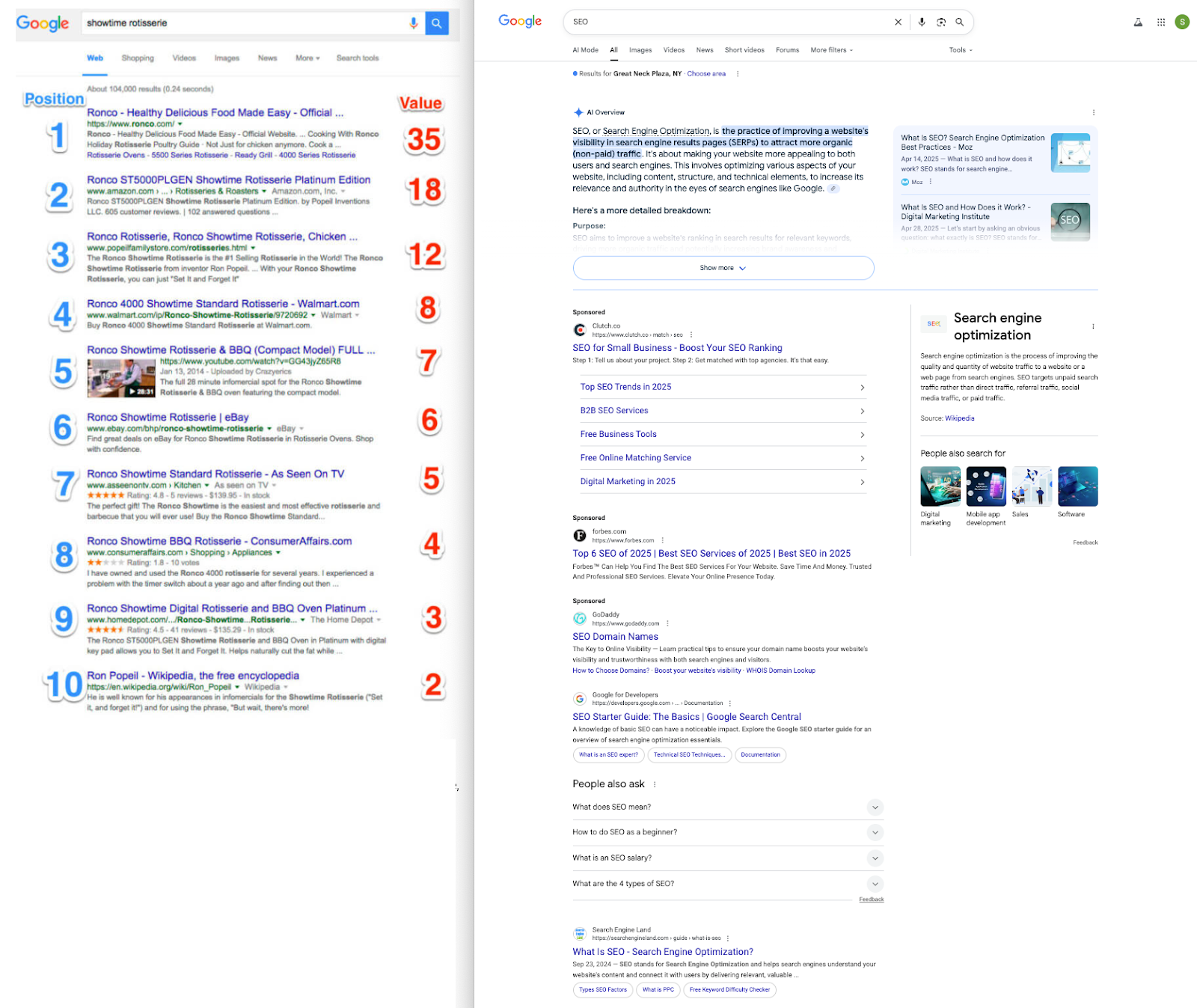
Task: Open the Google account avatar S
Action: (1182, 22)
